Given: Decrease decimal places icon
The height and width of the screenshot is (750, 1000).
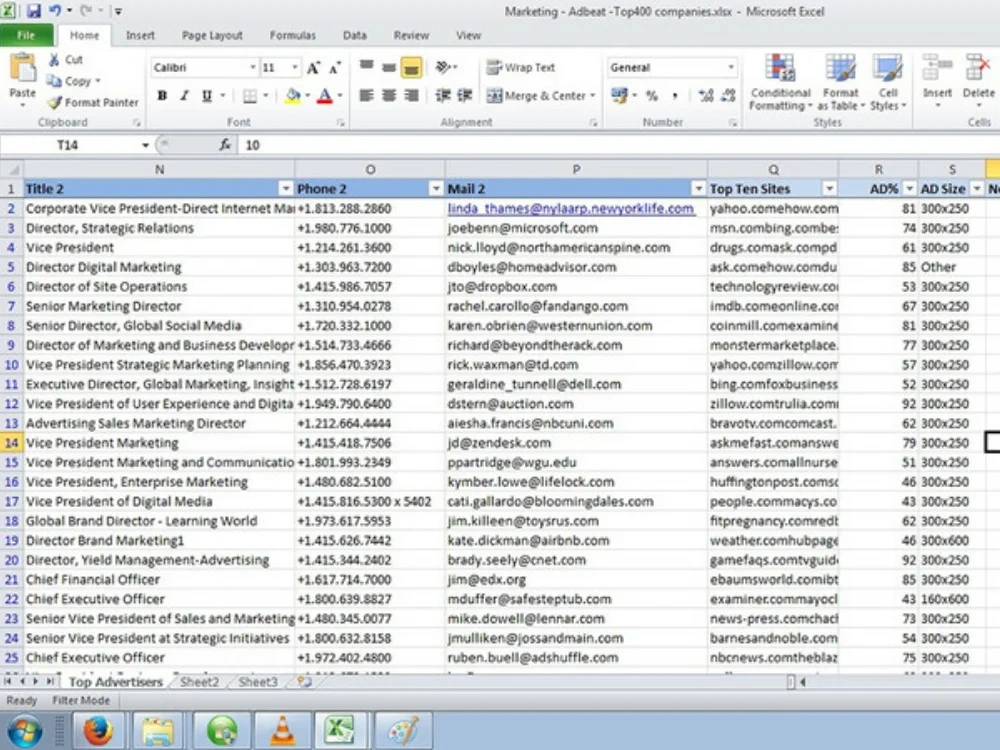Looking at the screenshot, I should 728,96.
